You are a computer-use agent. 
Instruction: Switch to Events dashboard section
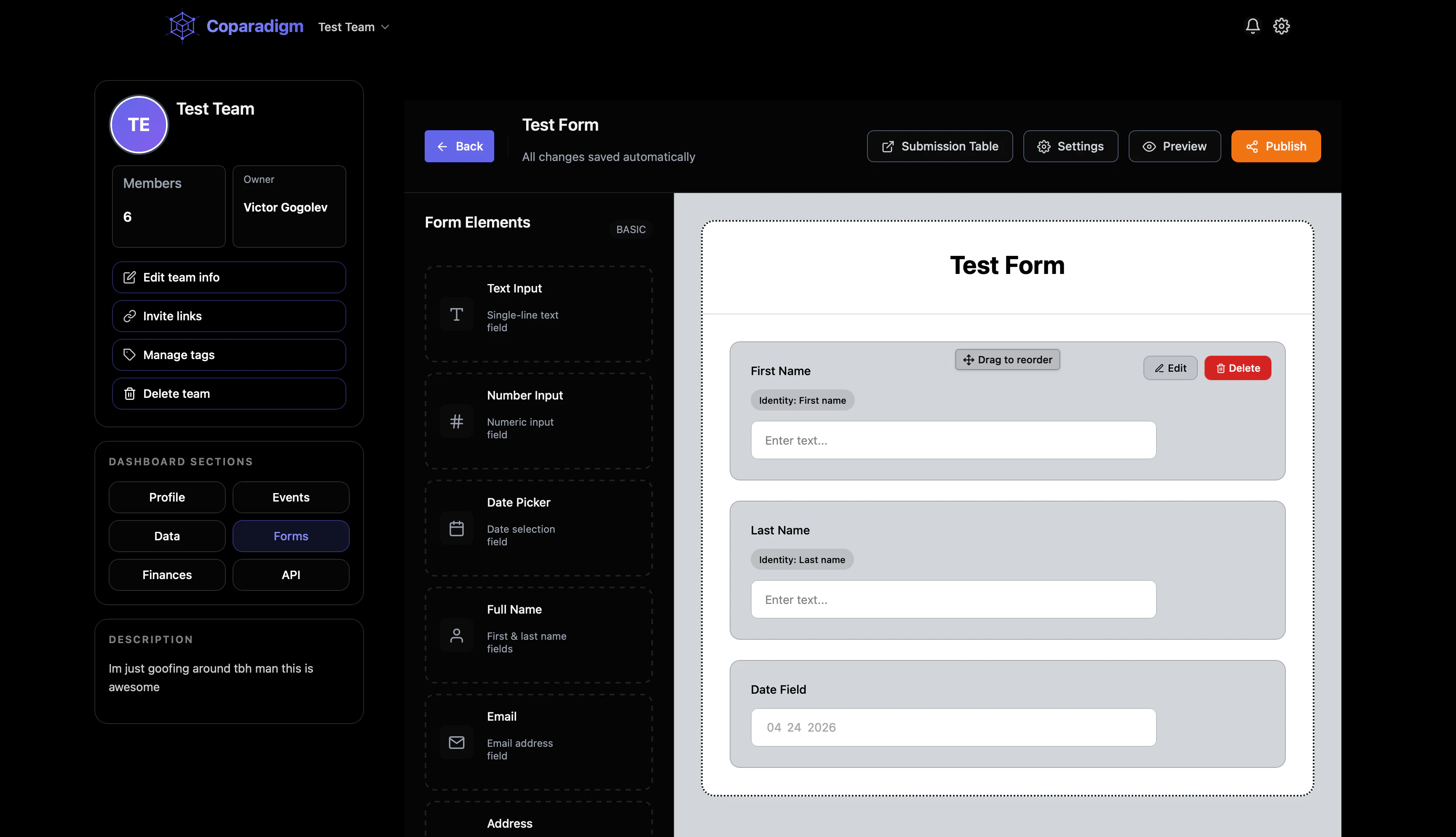point(291,497)
